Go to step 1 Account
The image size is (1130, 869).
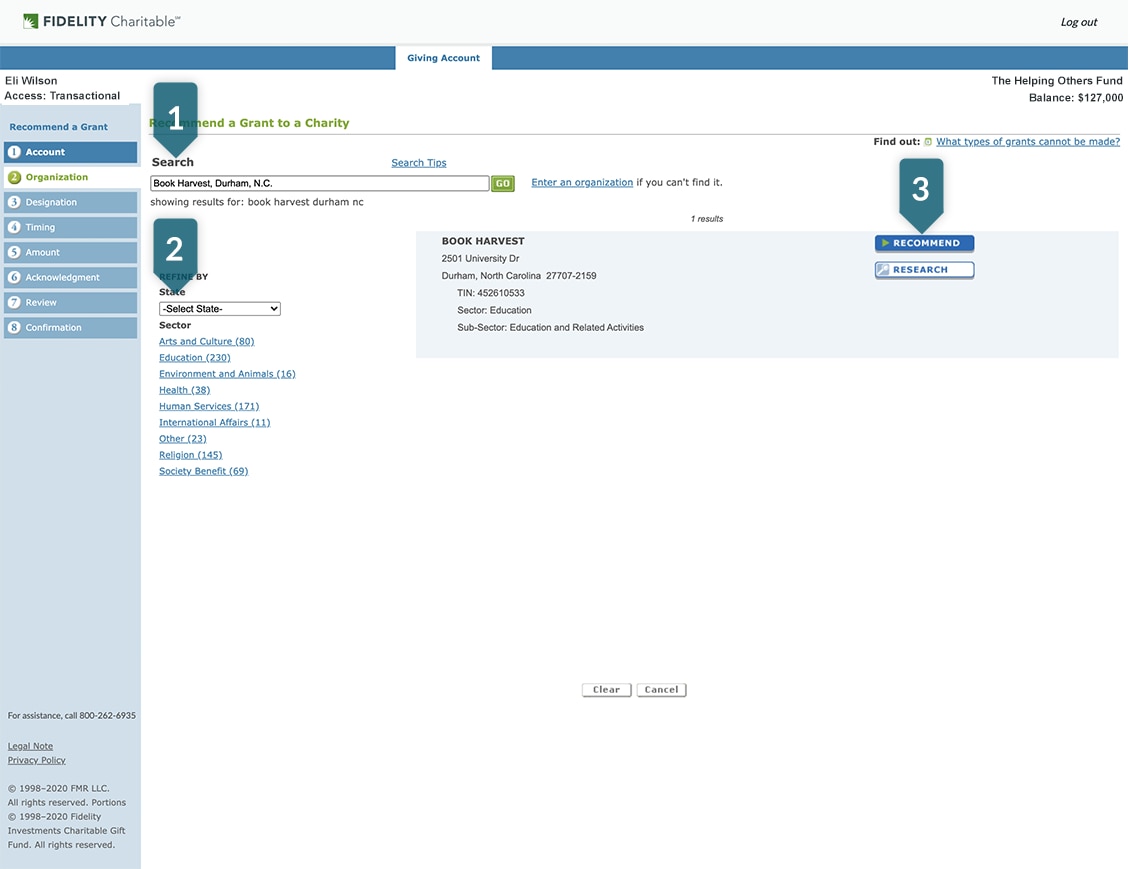pyautogui.click(x=71, y=152)
